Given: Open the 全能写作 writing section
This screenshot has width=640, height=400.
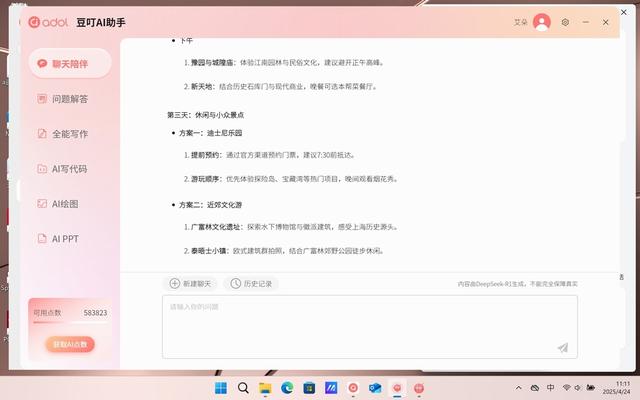Looking at the screenshot, I should pos(70,134).
